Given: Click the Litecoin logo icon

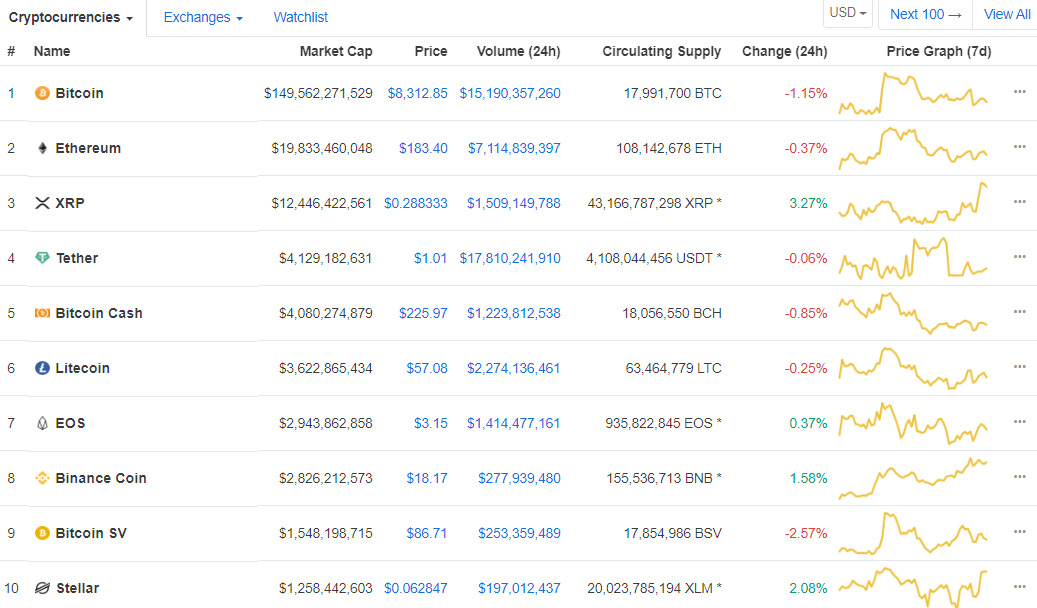Looking at the screenshot, I should [x=42, y=368].
